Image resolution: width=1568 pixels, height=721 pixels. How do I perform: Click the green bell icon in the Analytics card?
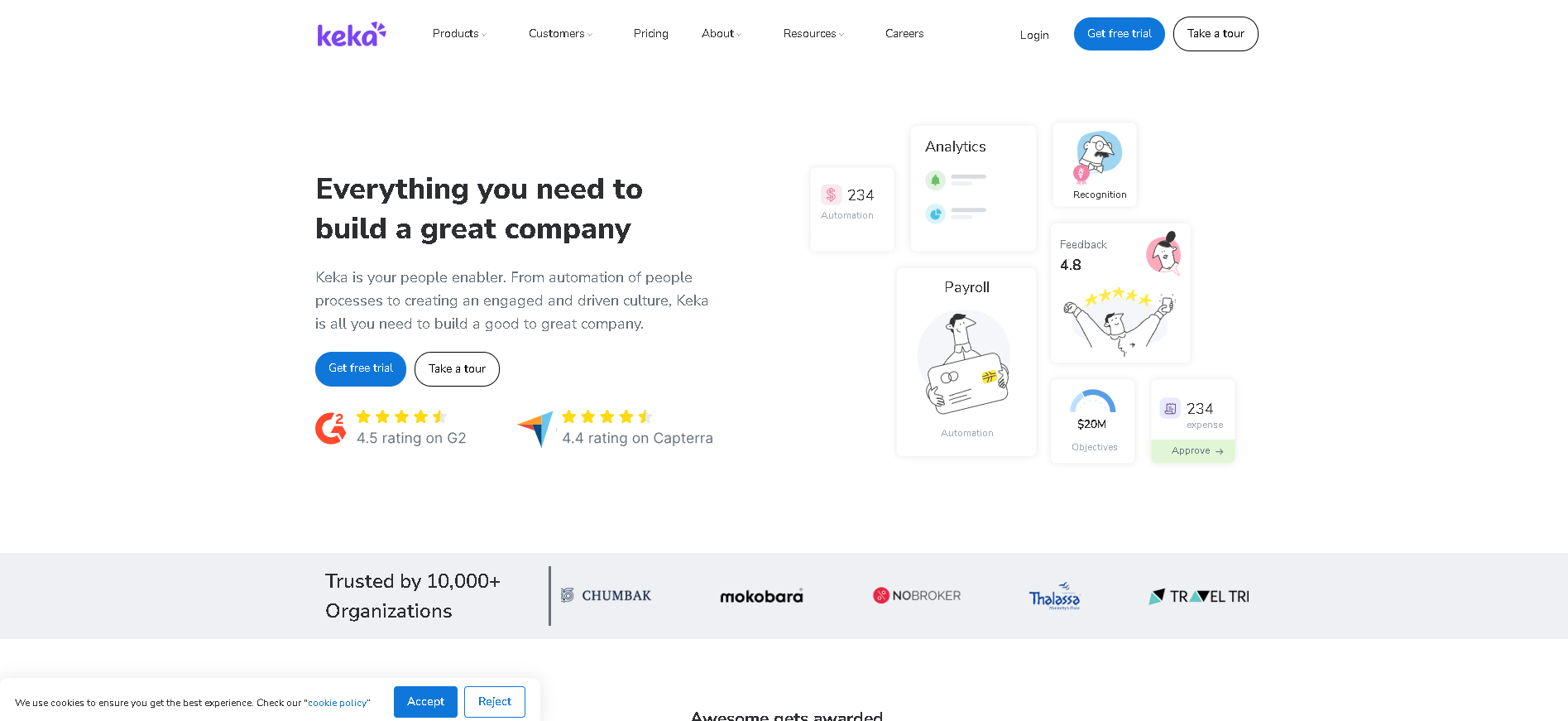click(x=935, y=180)
